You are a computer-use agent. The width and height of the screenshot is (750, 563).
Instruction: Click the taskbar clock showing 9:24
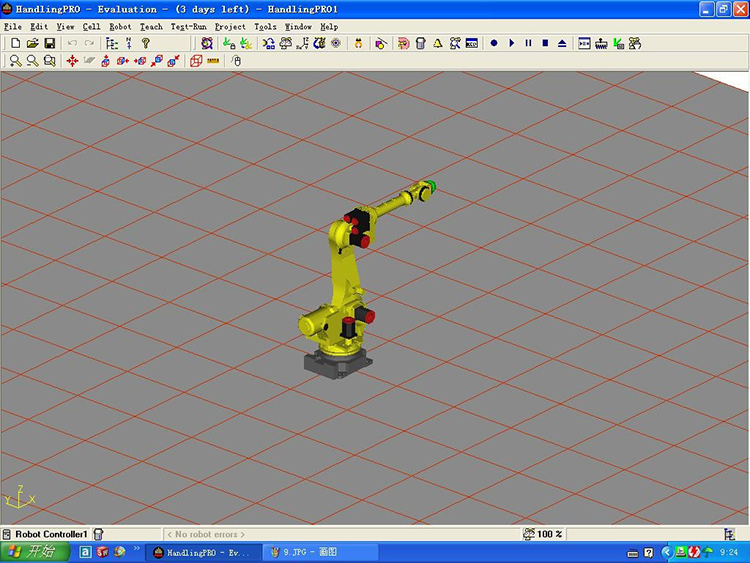[x=728, y=552]
